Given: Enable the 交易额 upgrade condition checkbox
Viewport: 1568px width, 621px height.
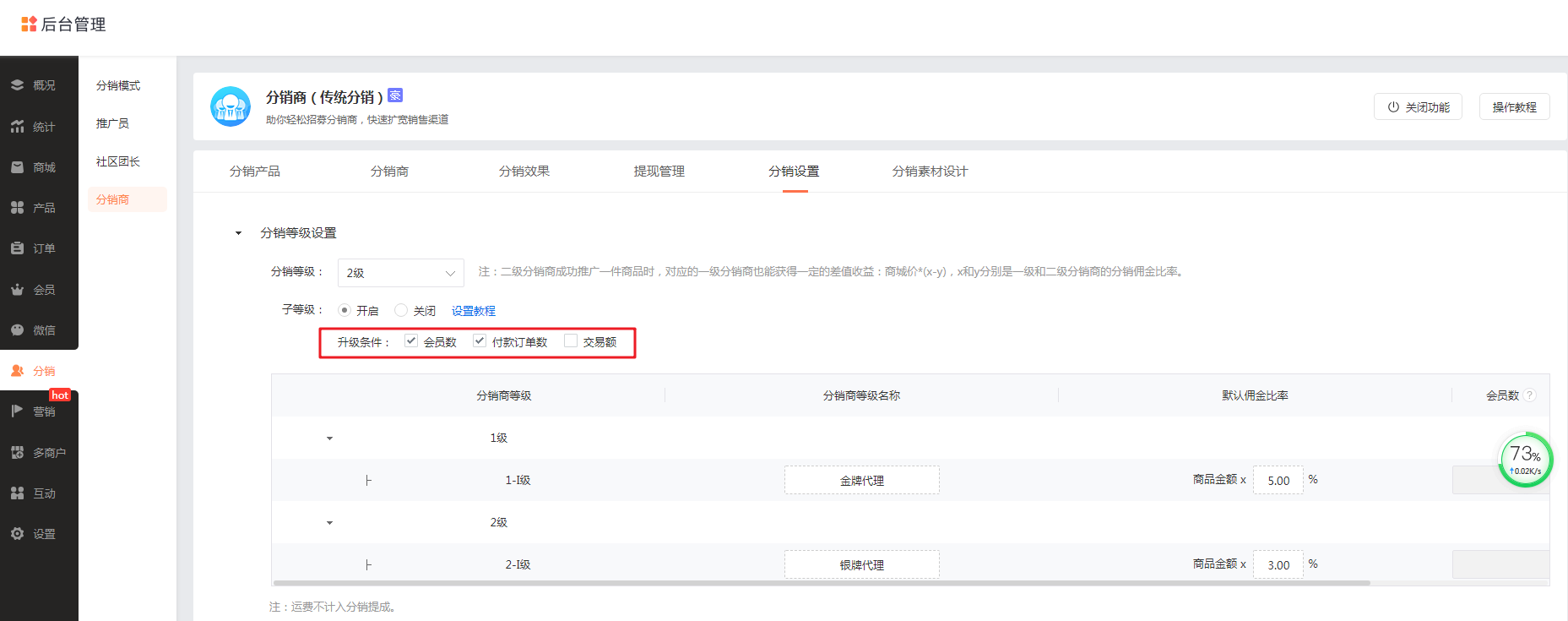Looking at the screenshot, I should click(x=571, y=341).
